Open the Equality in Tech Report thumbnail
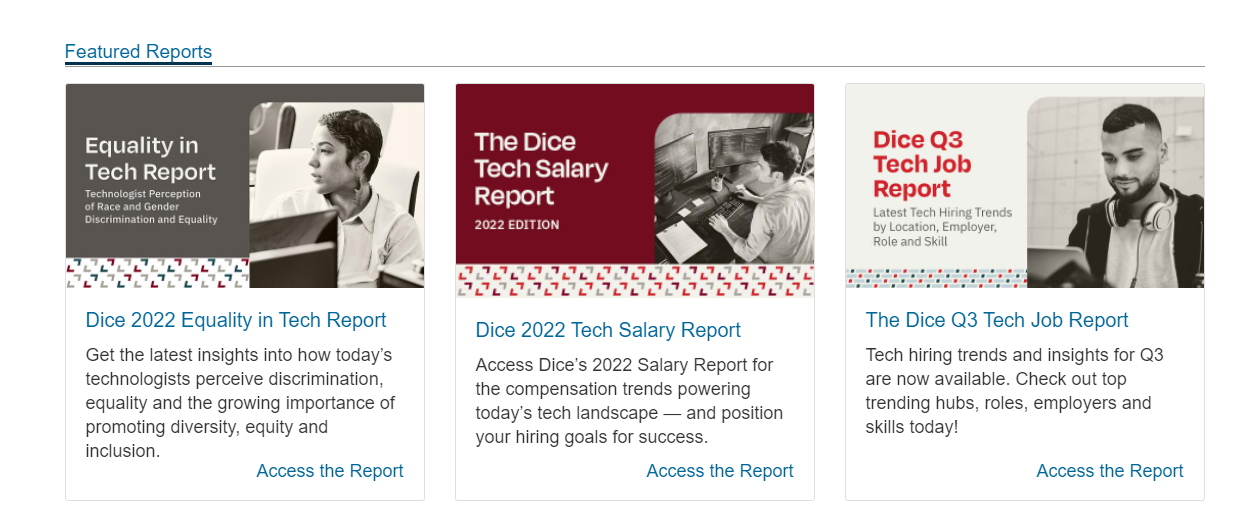The width and height of the screenshot is (1239, 528). coord(244,186)
